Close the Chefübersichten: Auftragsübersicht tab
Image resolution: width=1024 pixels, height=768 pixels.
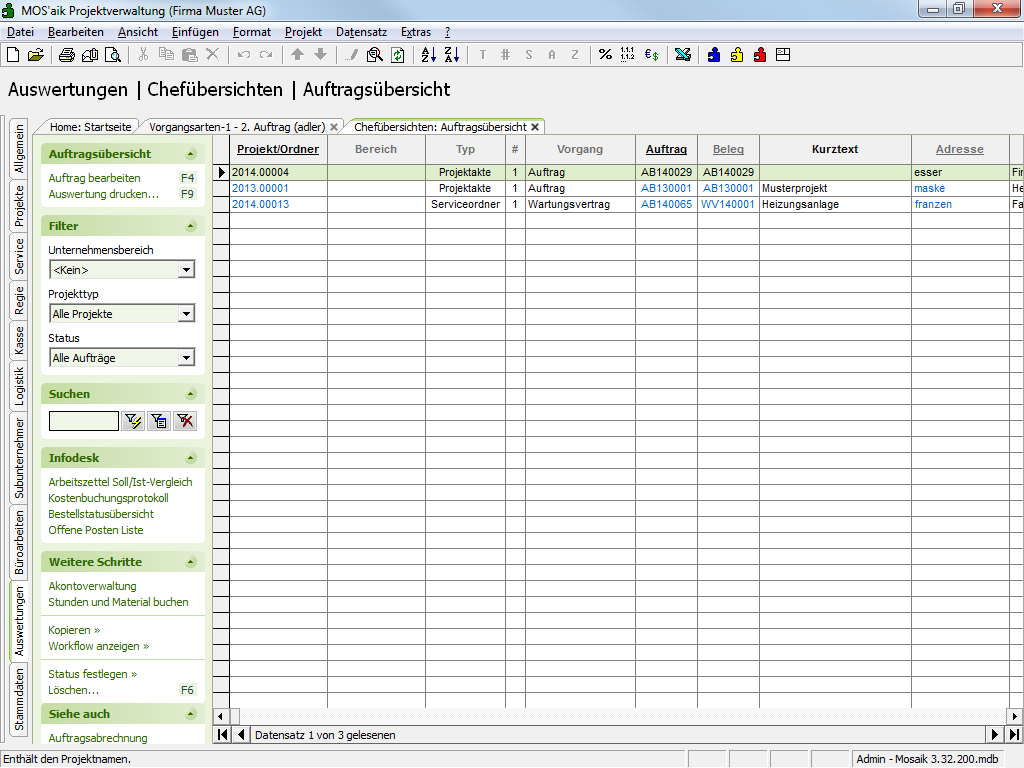point(535,127)
